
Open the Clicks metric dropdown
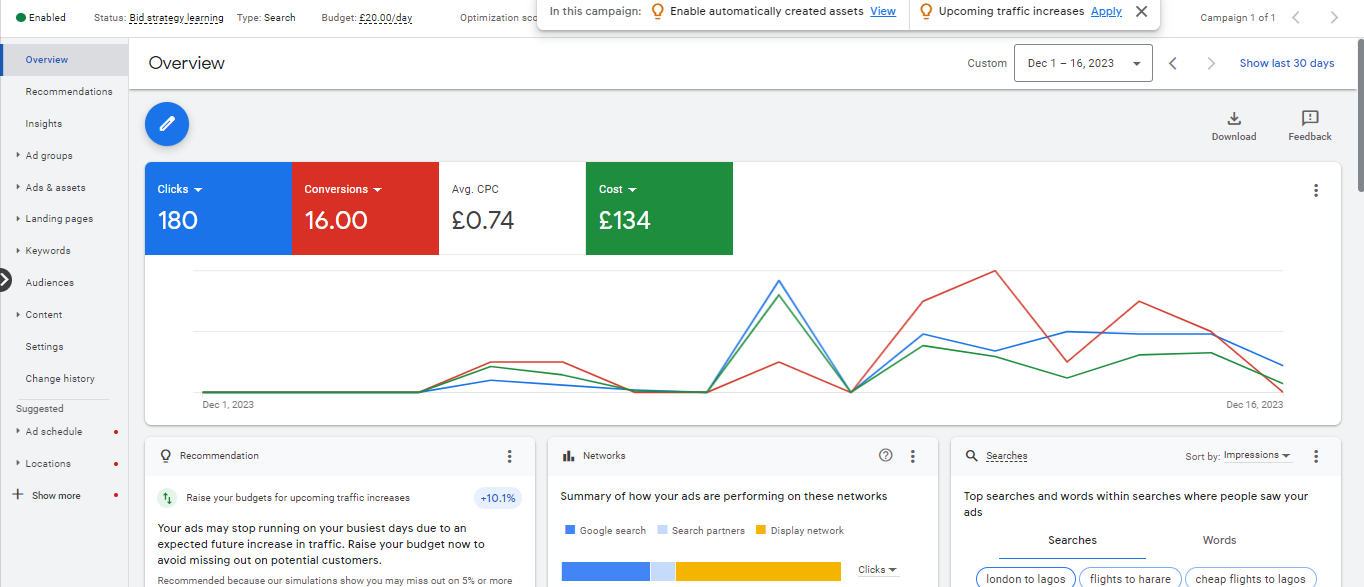pyautogui.click(x=198, y=189)
